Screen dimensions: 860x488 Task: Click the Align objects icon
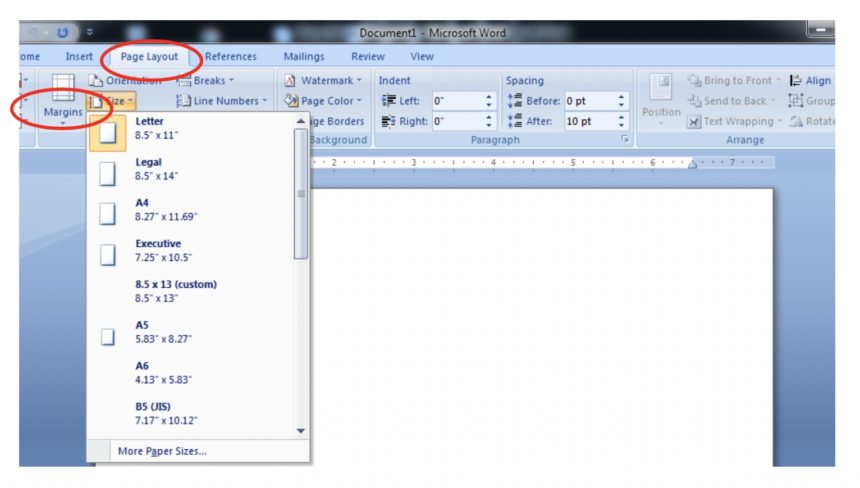(x=795, y=81)
